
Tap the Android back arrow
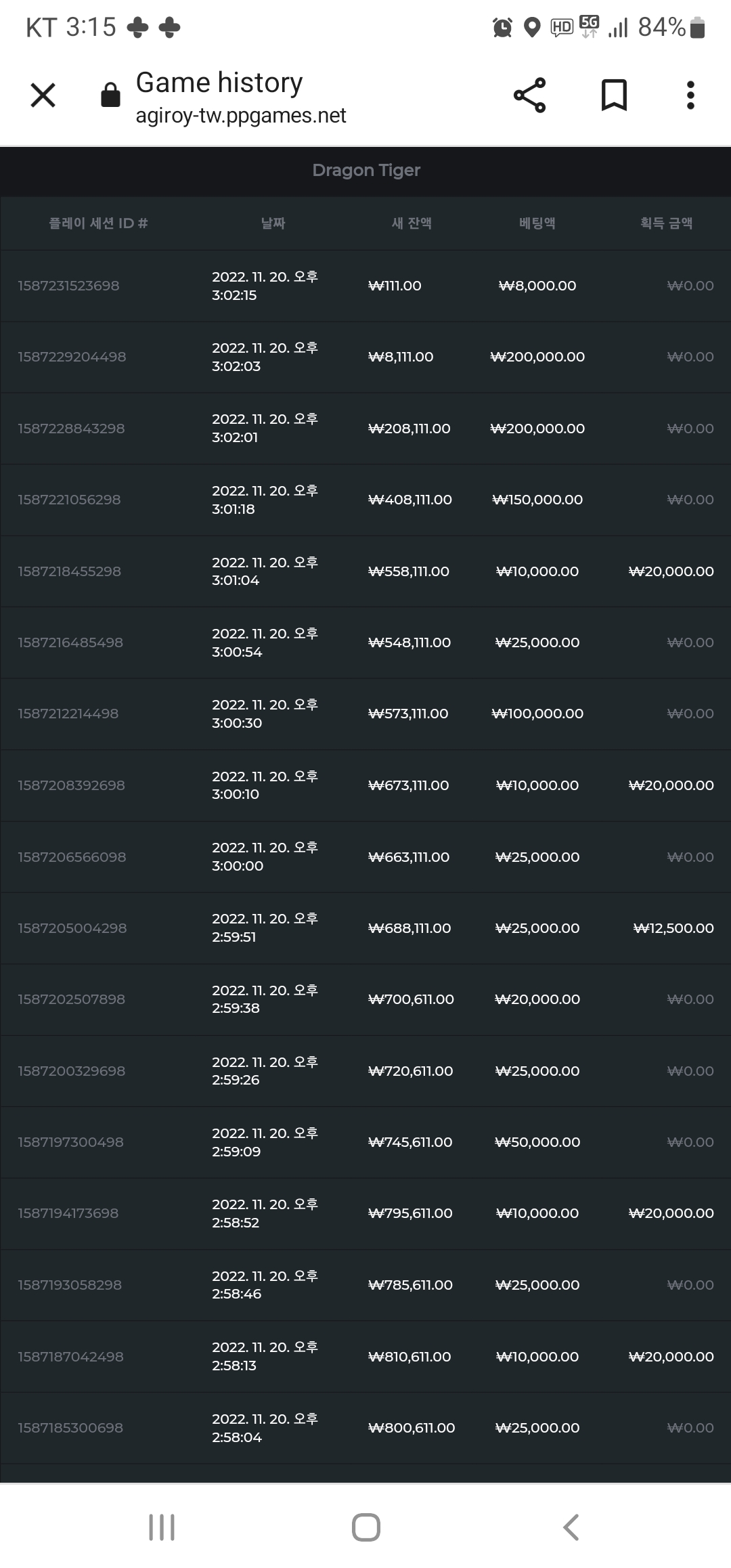pos(571,1527)
